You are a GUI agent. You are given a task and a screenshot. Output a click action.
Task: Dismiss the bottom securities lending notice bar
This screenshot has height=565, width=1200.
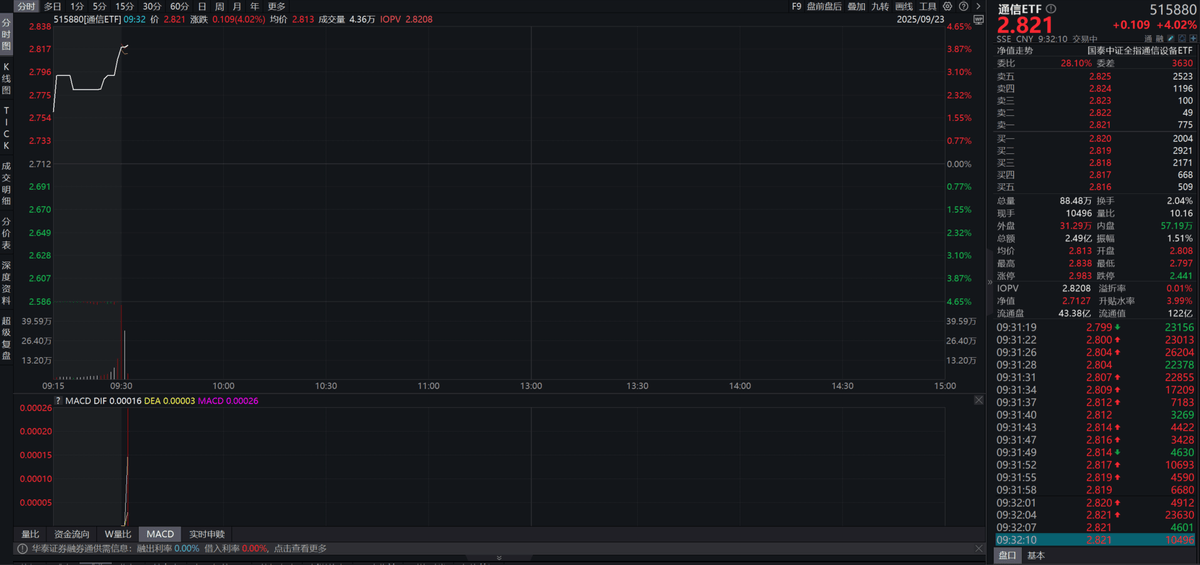pos(978,548)
